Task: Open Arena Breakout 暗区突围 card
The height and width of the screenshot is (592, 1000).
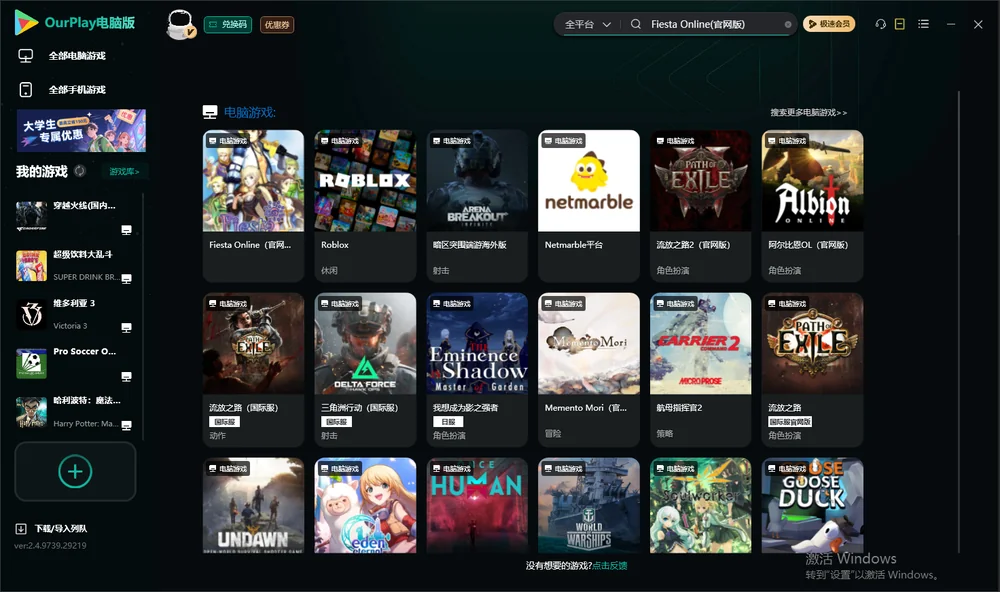Action: 477,205
